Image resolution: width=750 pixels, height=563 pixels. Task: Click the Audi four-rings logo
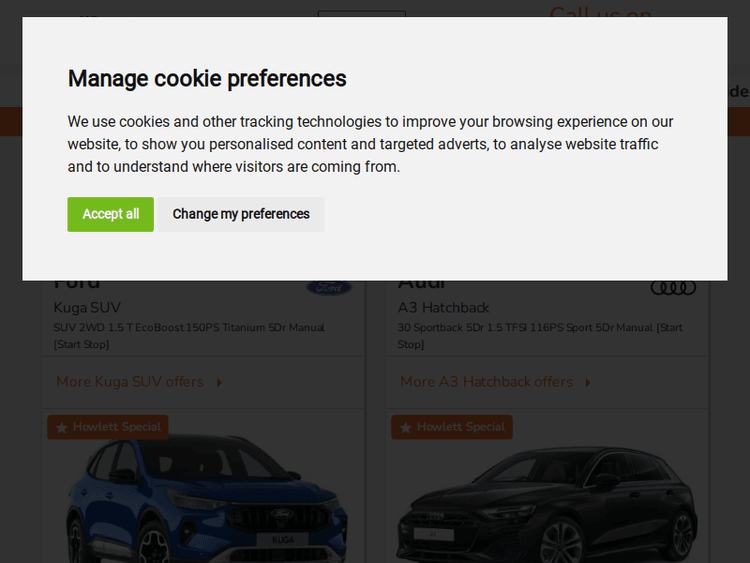pos(673,288)
